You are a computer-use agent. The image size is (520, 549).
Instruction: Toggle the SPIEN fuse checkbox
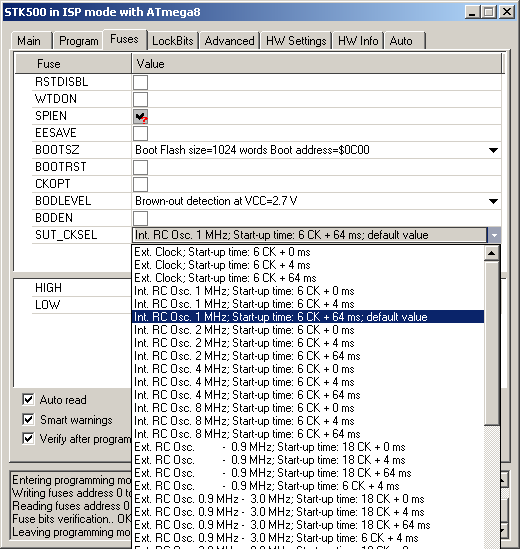140,116
